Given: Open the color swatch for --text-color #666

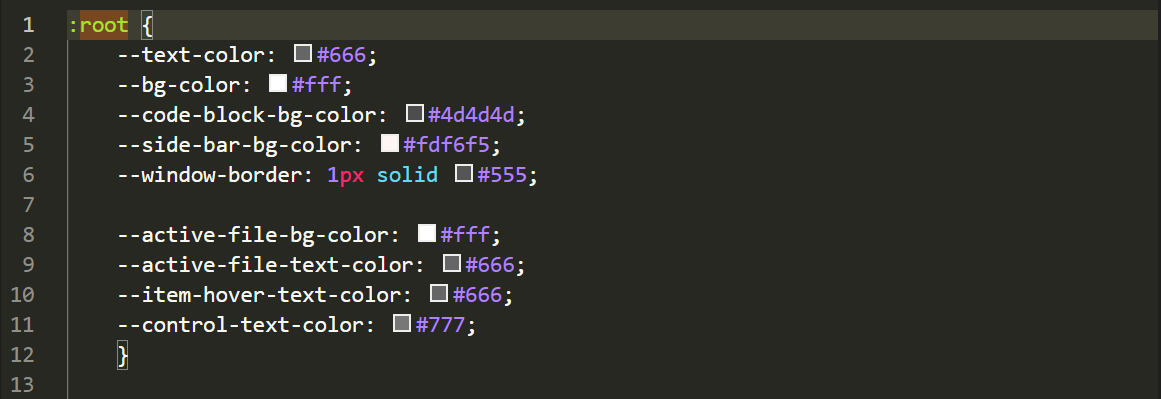Looking at the screenshot, I should [303, 53].
